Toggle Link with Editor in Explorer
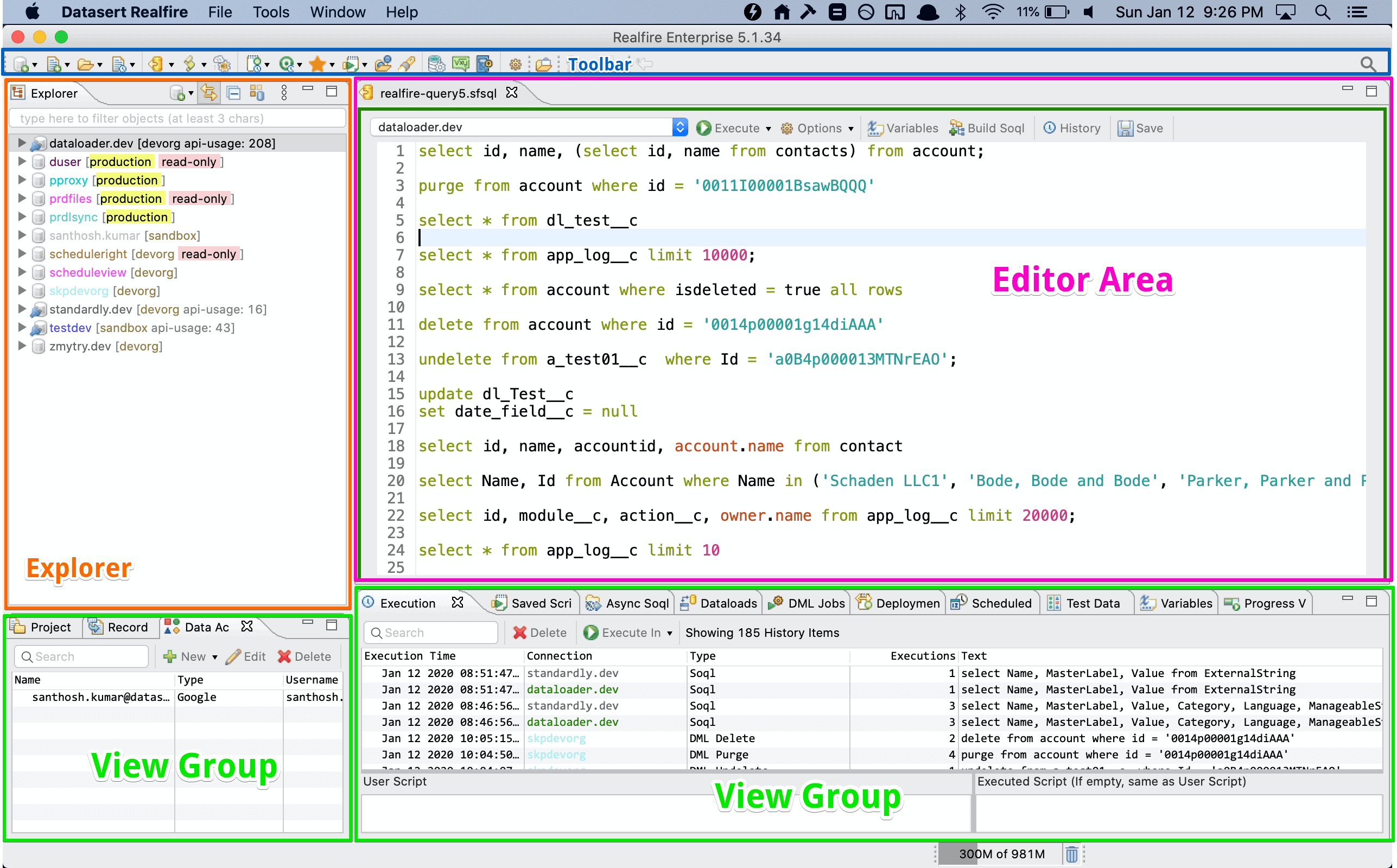Screen dimensions: 1397x868 coord(209,92)
